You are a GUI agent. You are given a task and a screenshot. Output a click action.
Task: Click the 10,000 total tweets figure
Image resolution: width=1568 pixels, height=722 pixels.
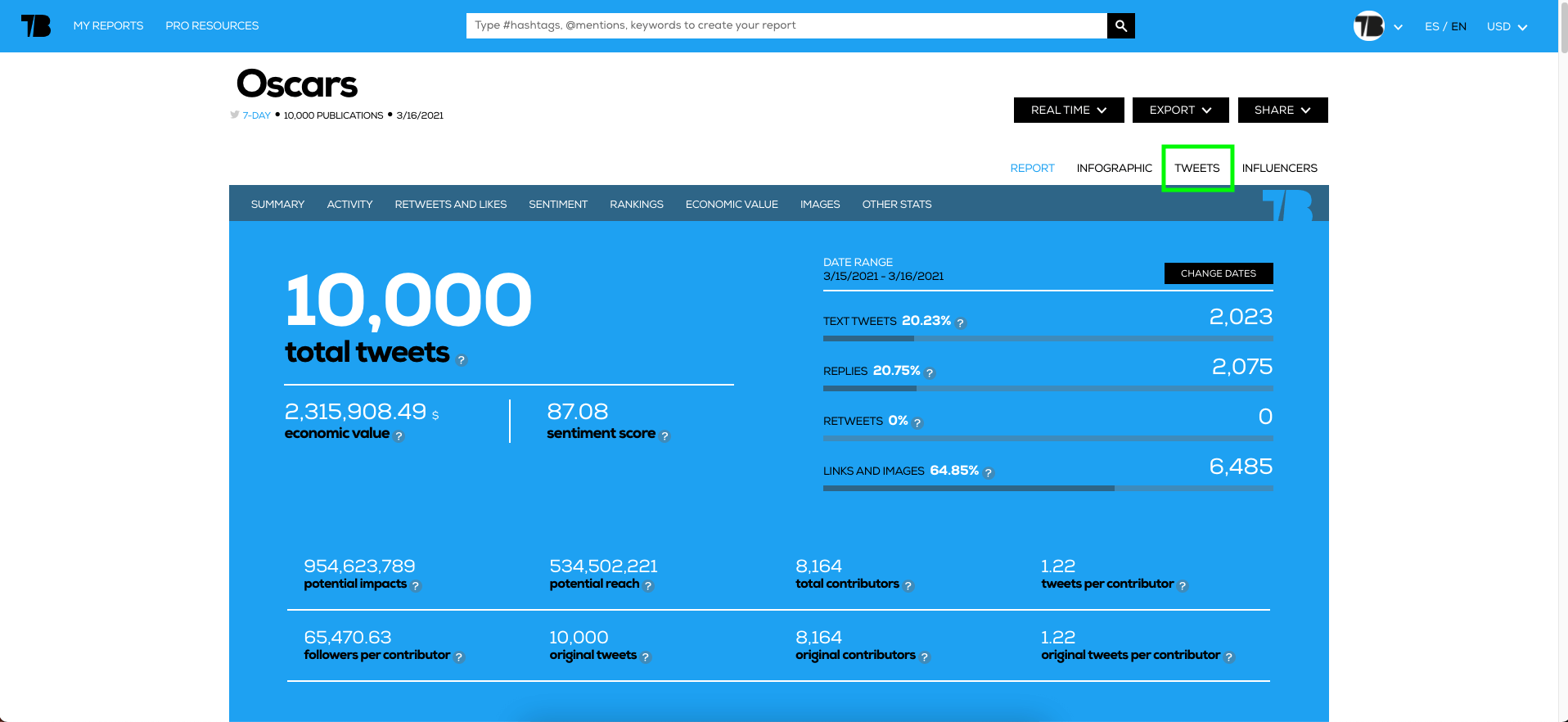click(408, 300)
